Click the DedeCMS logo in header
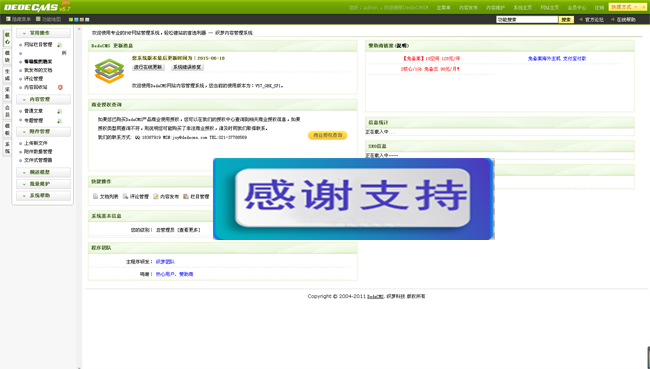 point(31,7)
